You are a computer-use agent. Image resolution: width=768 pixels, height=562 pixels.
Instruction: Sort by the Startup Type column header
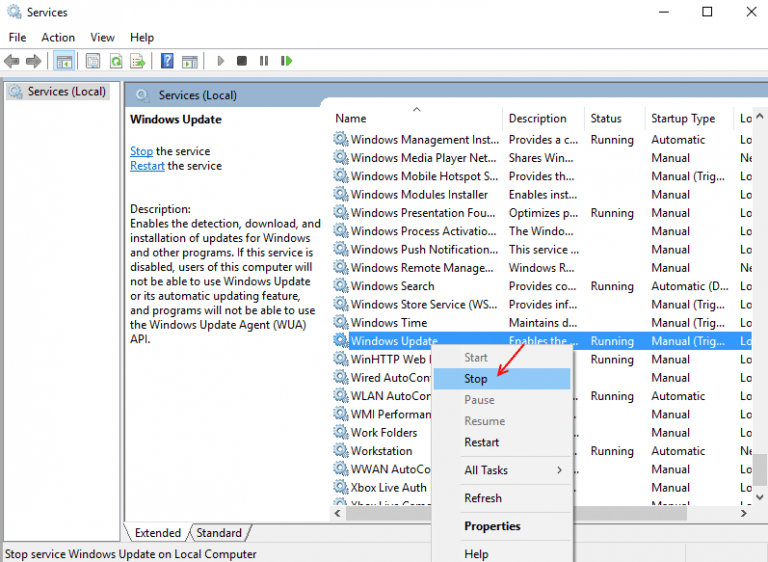(x=689, y=118)
